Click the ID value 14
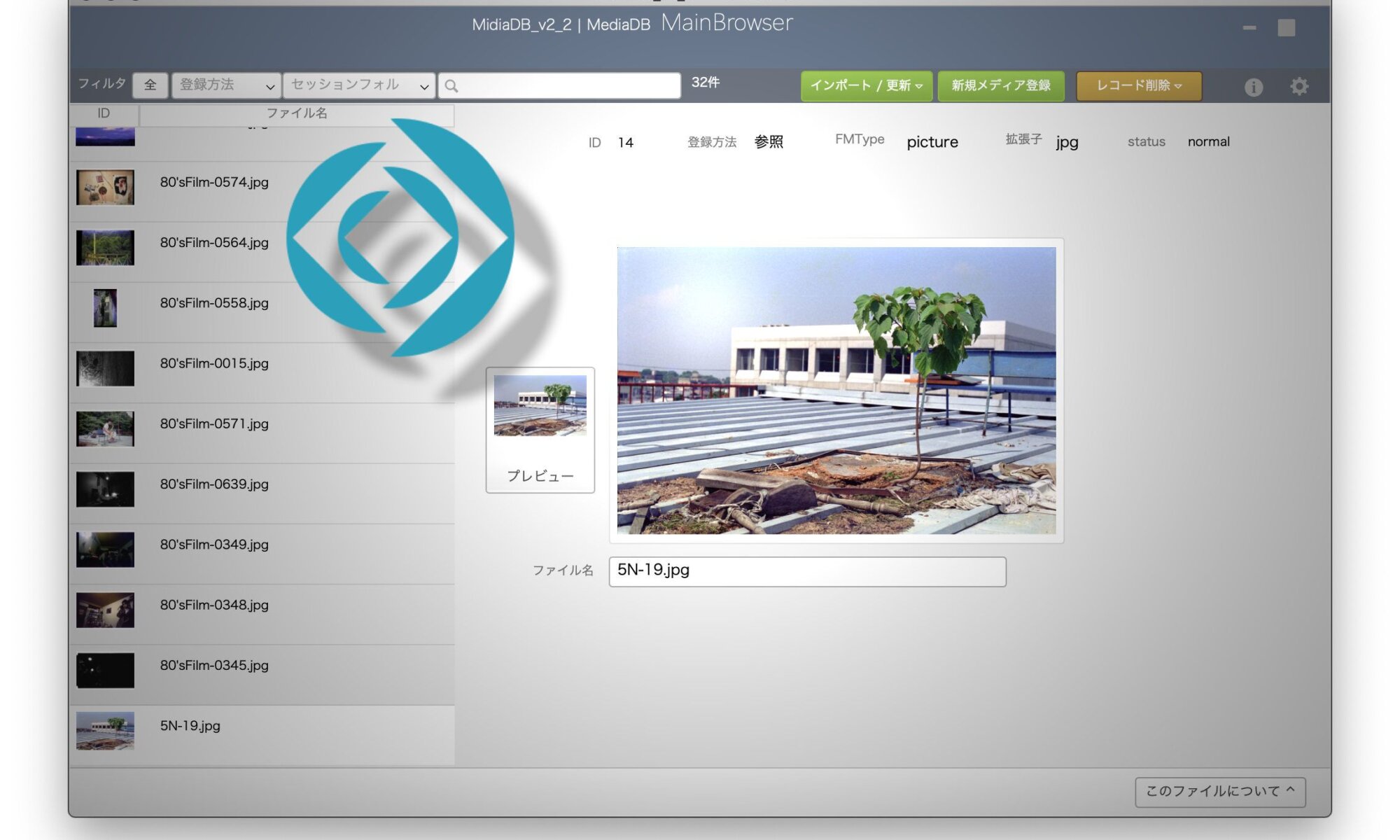 click(x=625, y=143)
